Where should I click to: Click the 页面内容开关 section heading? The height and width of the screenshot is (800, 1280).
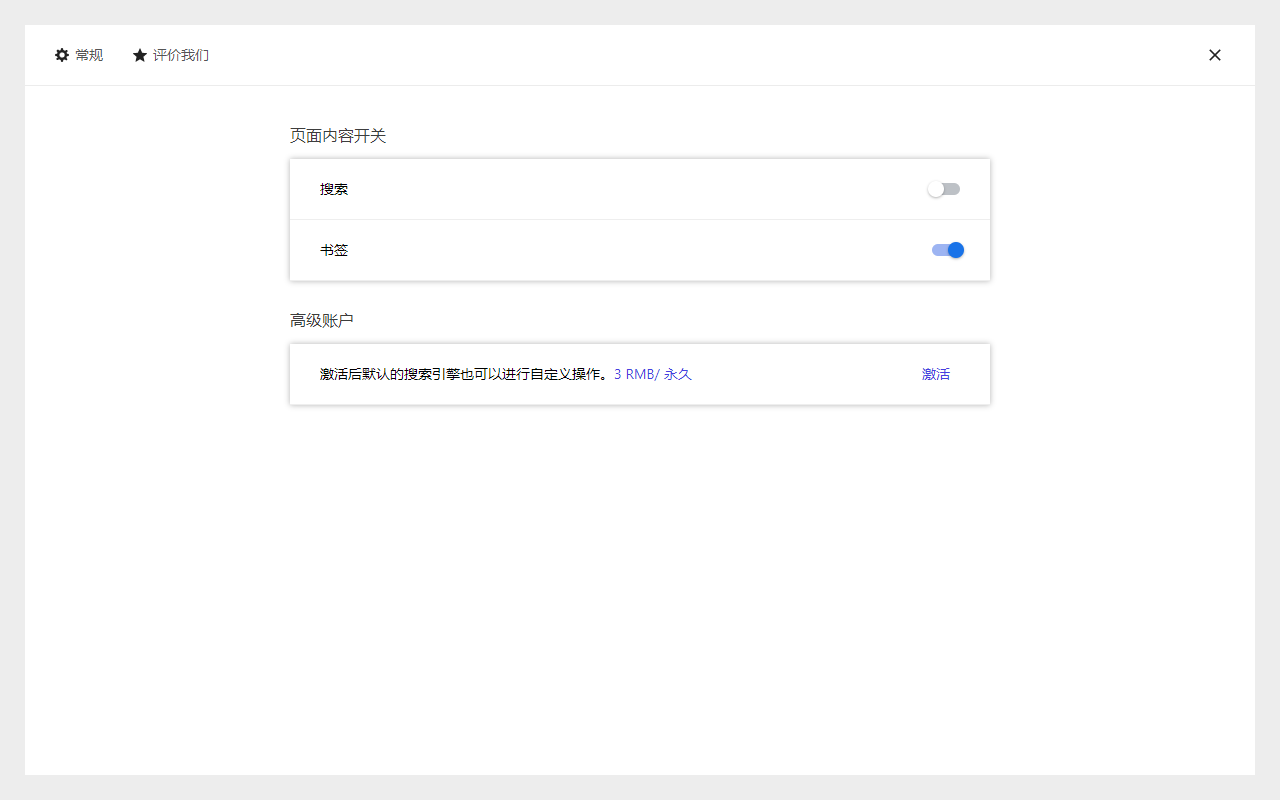pyautogui.click(x=338, y=136)
